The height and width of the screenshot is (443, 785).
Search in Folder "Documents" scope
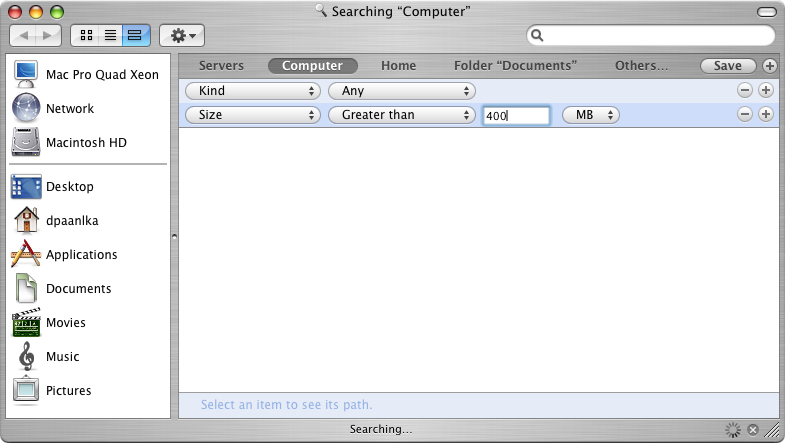(x=515, y=66)
